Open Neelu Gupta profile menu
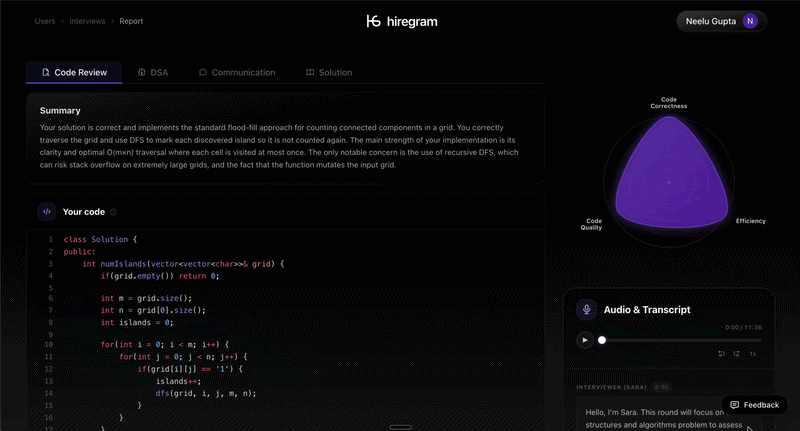 coord(721,21)
